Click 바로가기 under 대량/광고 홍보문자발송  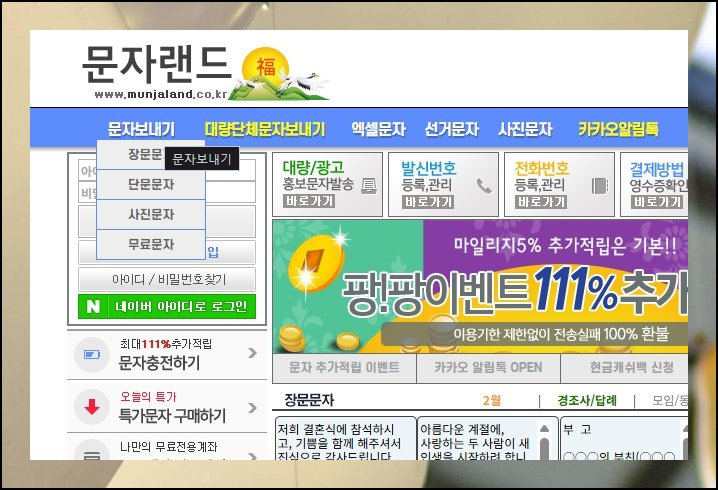(x=309, y=201)
